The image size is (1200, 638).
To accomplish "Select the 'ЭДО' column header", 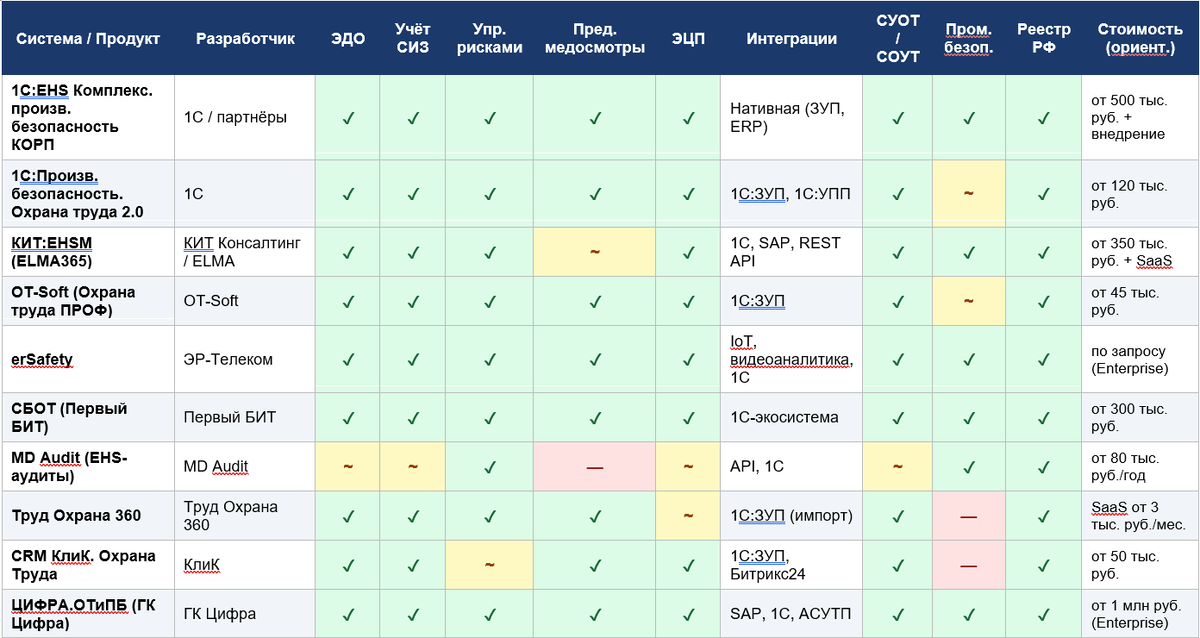I will 348,39.
